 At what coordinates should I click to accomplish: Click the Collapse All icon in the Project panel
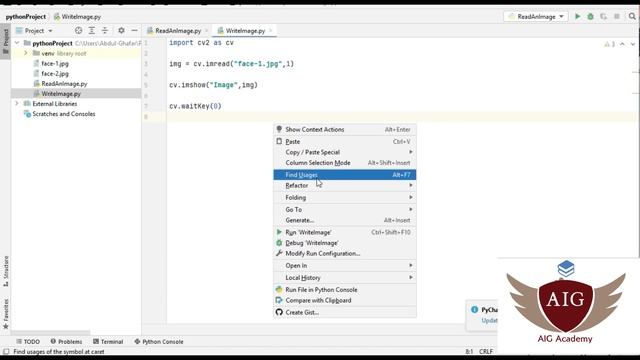[x=105, y=31]
